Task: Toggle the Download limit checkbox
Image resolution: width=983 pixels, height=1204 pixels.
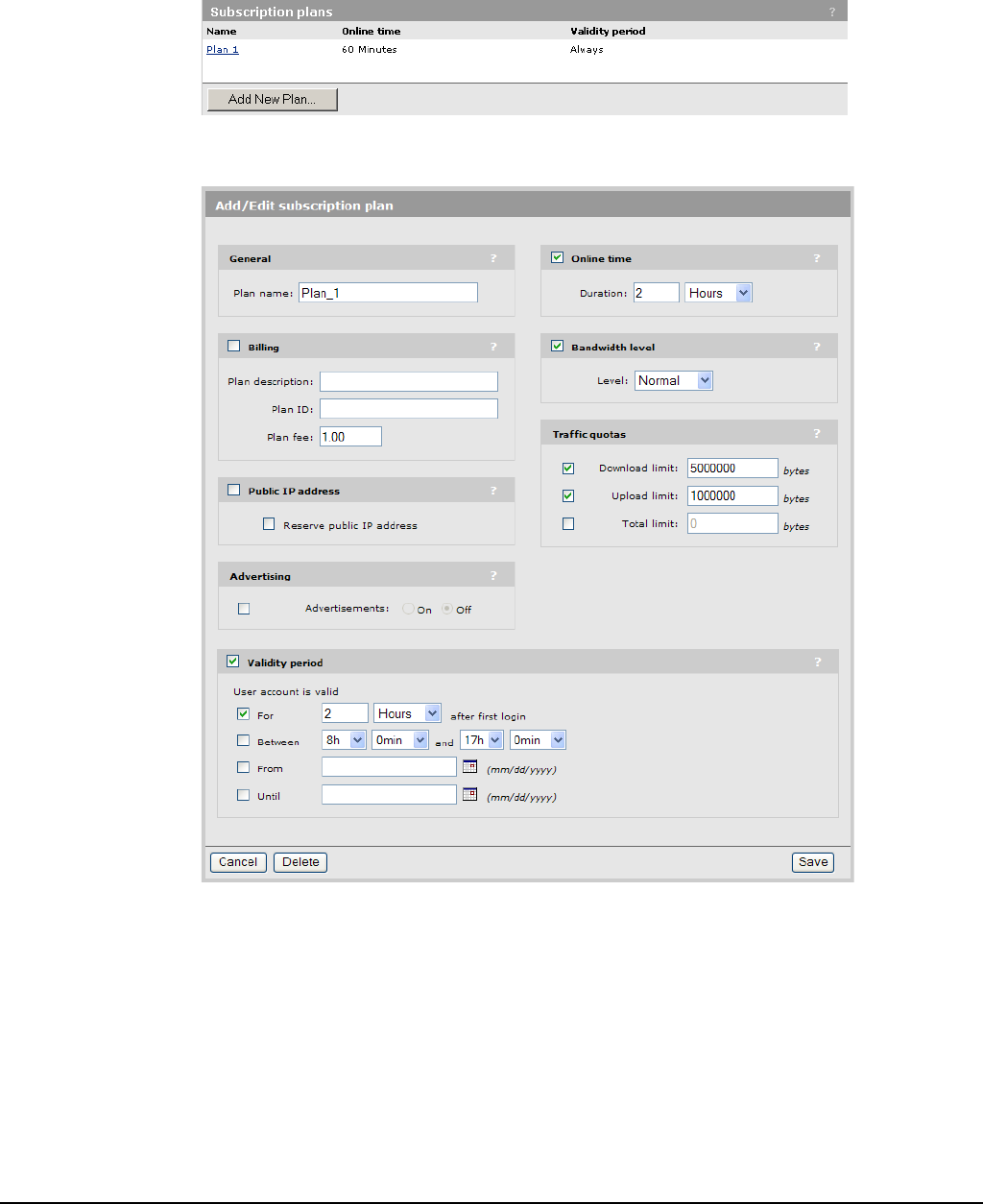Action: coord(568,469)
